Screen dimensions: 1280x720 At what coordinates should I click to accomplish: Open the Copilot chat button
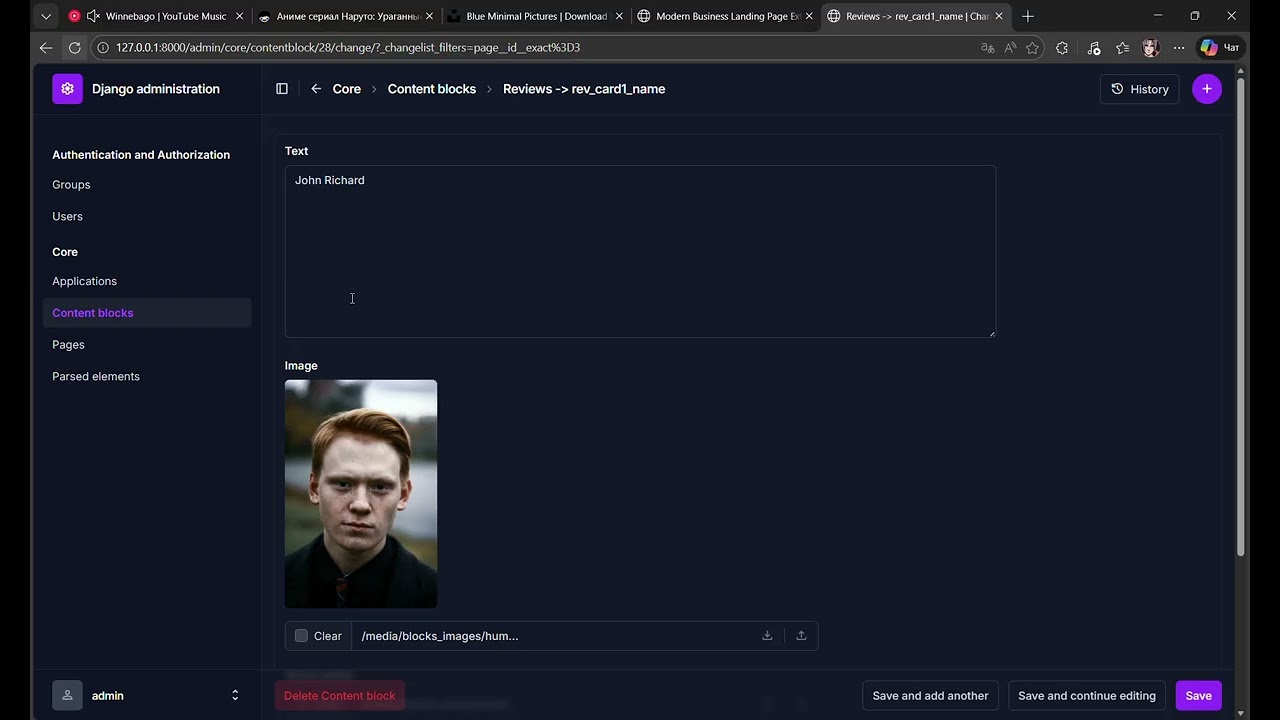[x=1220, y=47]
